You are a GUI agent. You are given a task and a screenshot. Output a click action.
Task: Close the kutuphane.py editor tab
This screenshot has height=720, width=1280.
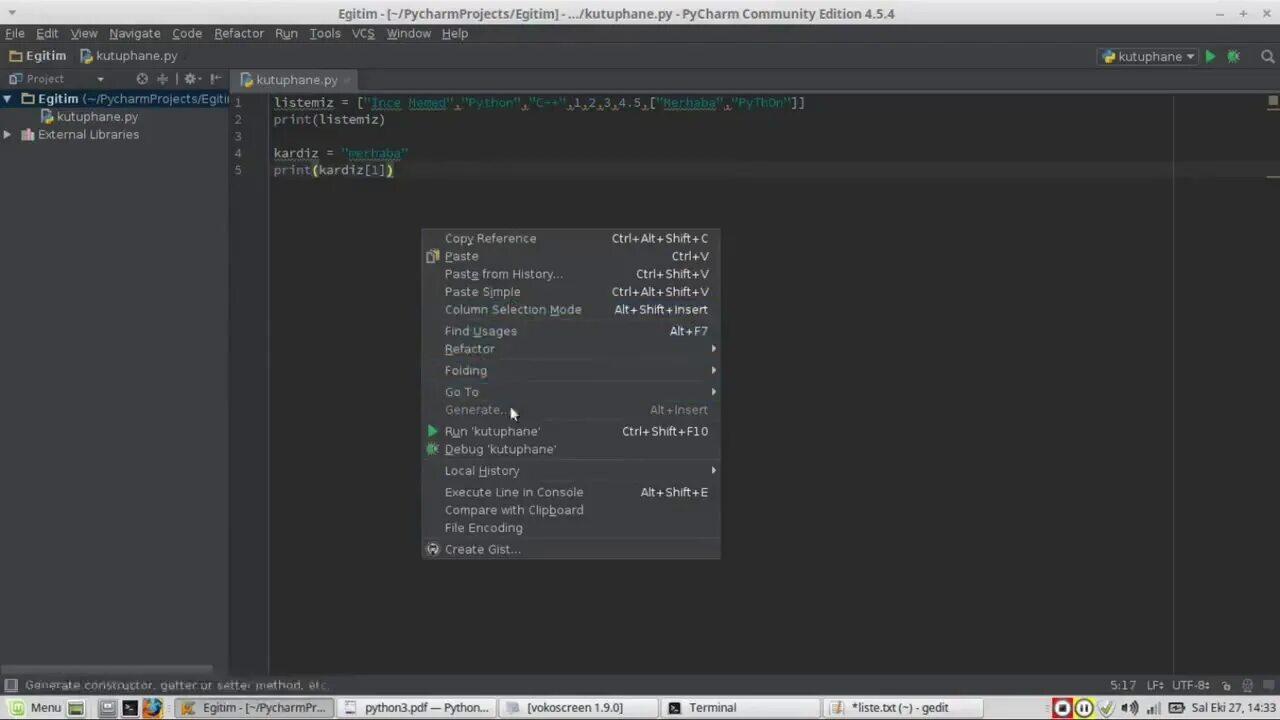point(348,80)
